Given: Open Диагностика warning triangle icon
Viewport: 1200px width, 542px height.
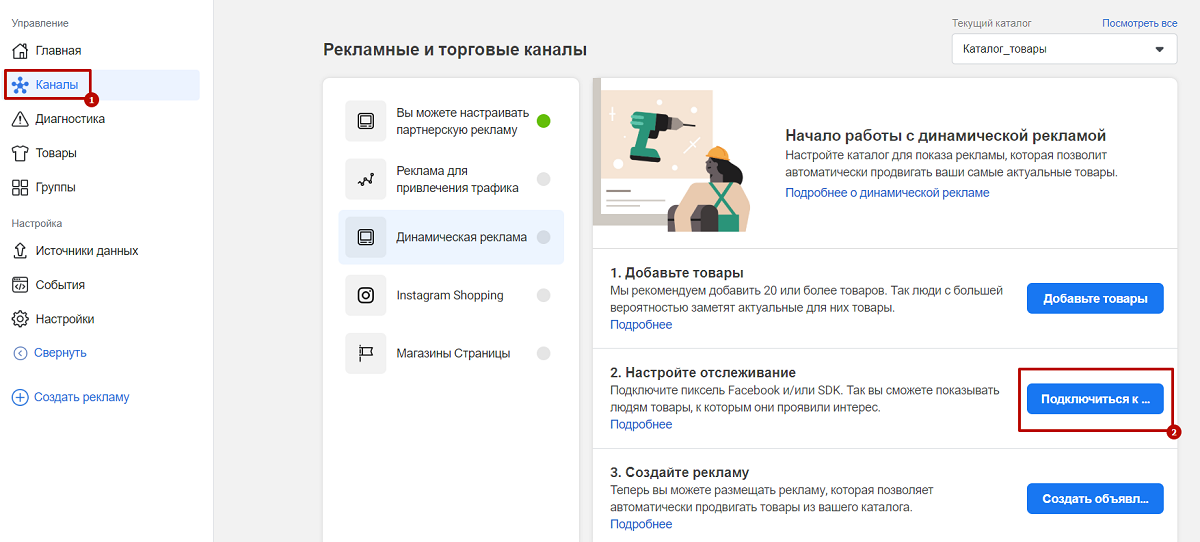Looking at the screenshot, I should pyautogui.click(x=20, y=119).
